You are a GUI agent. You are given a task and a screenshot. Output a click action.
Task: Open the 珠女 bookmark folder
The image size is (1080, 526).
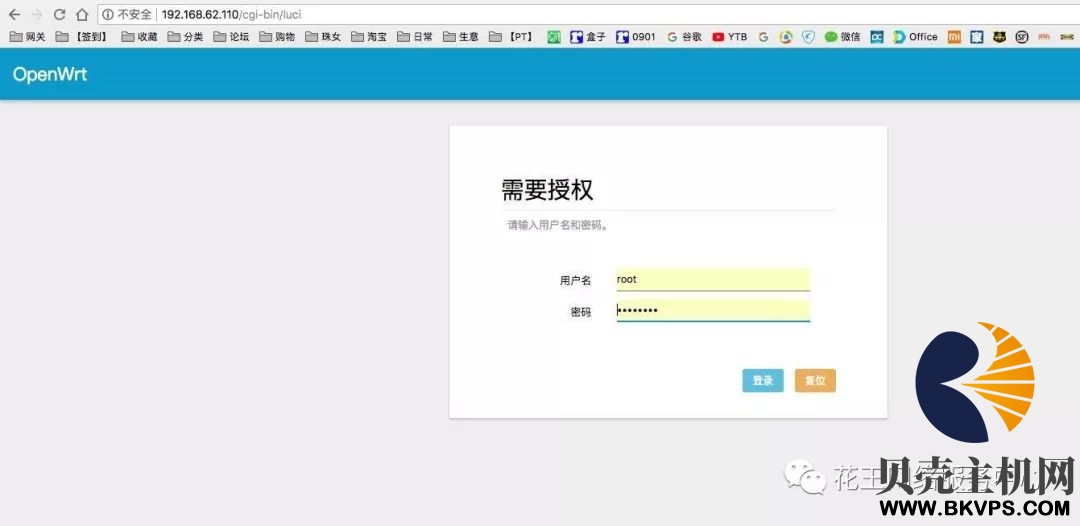click(323, 37)
